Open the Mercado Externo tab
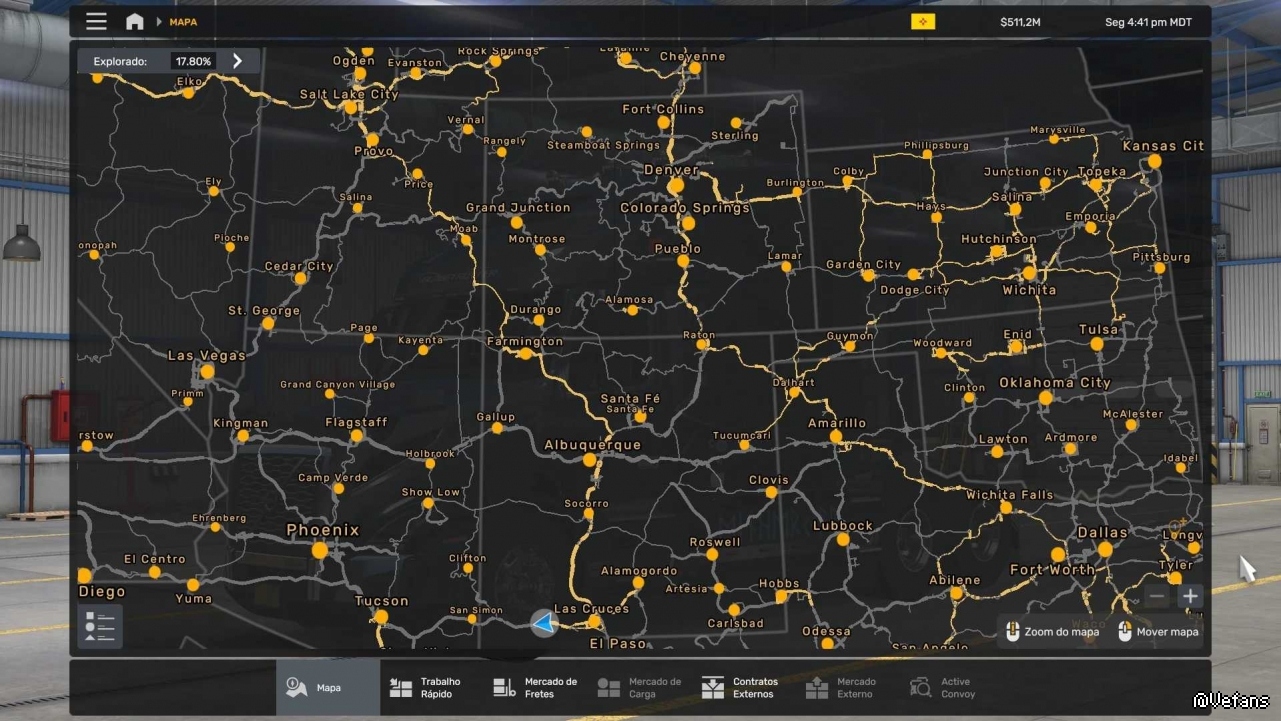 (x=848, y=687)
